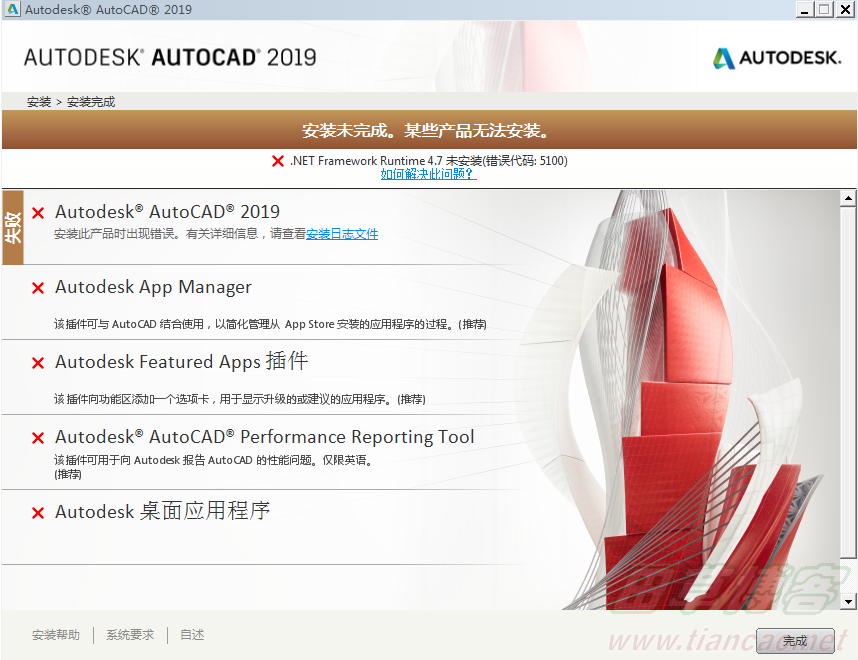Close the installer window
This screenshot has width=858, height=660.
click(x=845, y=9)
